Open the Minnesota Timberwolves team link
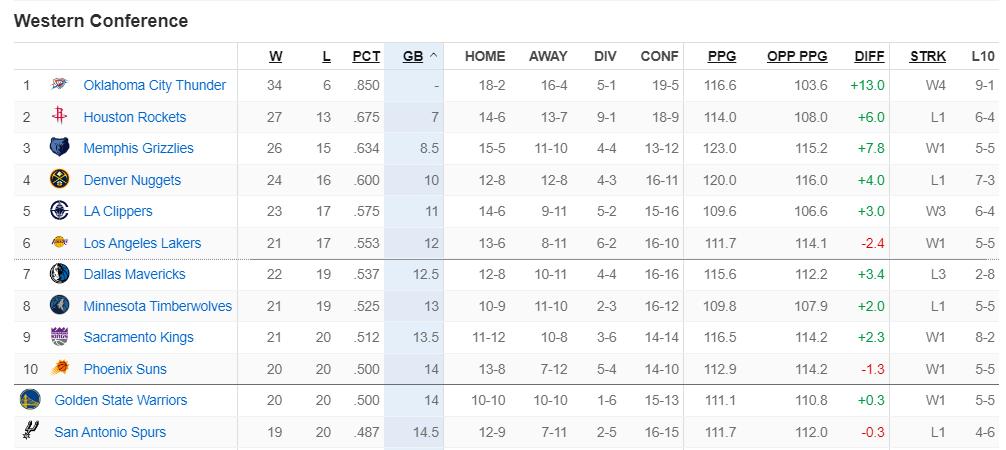 tap(157, 306)
